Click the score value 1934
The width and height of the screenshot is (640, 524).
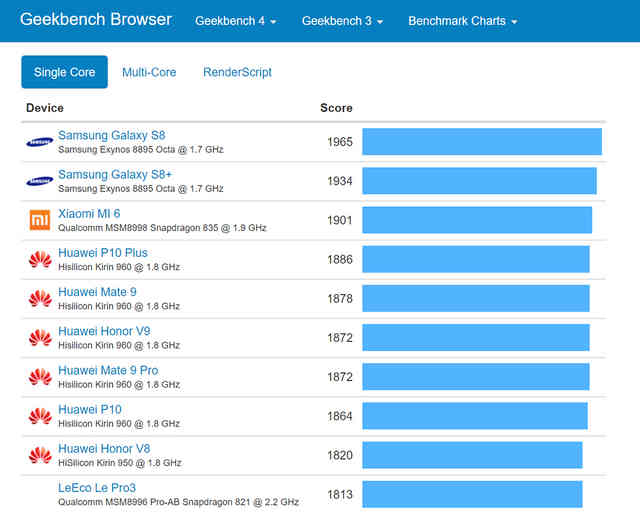(x=340, y=181)
